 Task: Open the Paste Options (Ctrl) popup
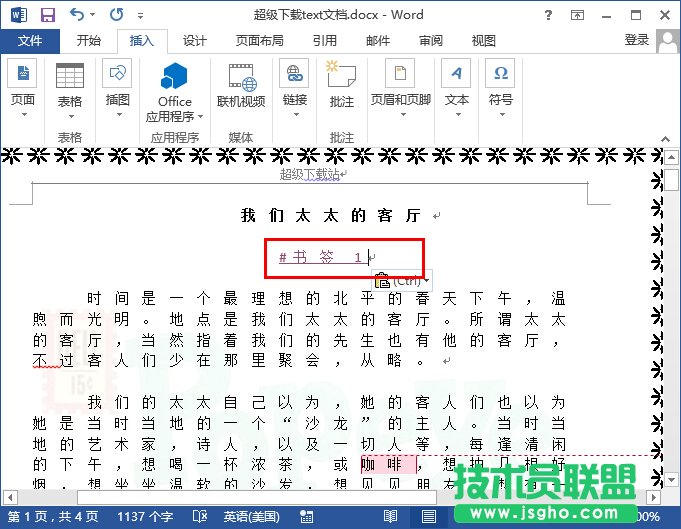coord(398,282)
